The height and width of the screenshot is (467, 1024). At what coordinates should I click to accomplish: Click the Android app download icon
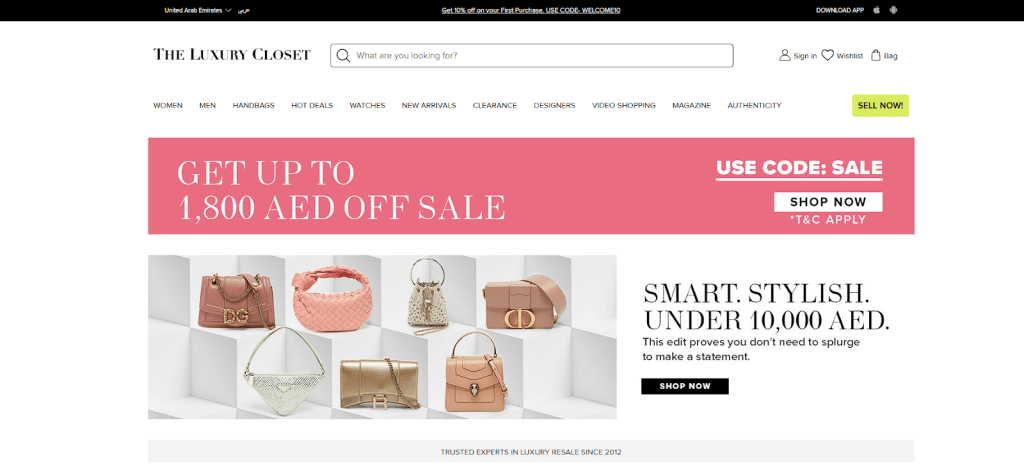click(x=893, y=10)
